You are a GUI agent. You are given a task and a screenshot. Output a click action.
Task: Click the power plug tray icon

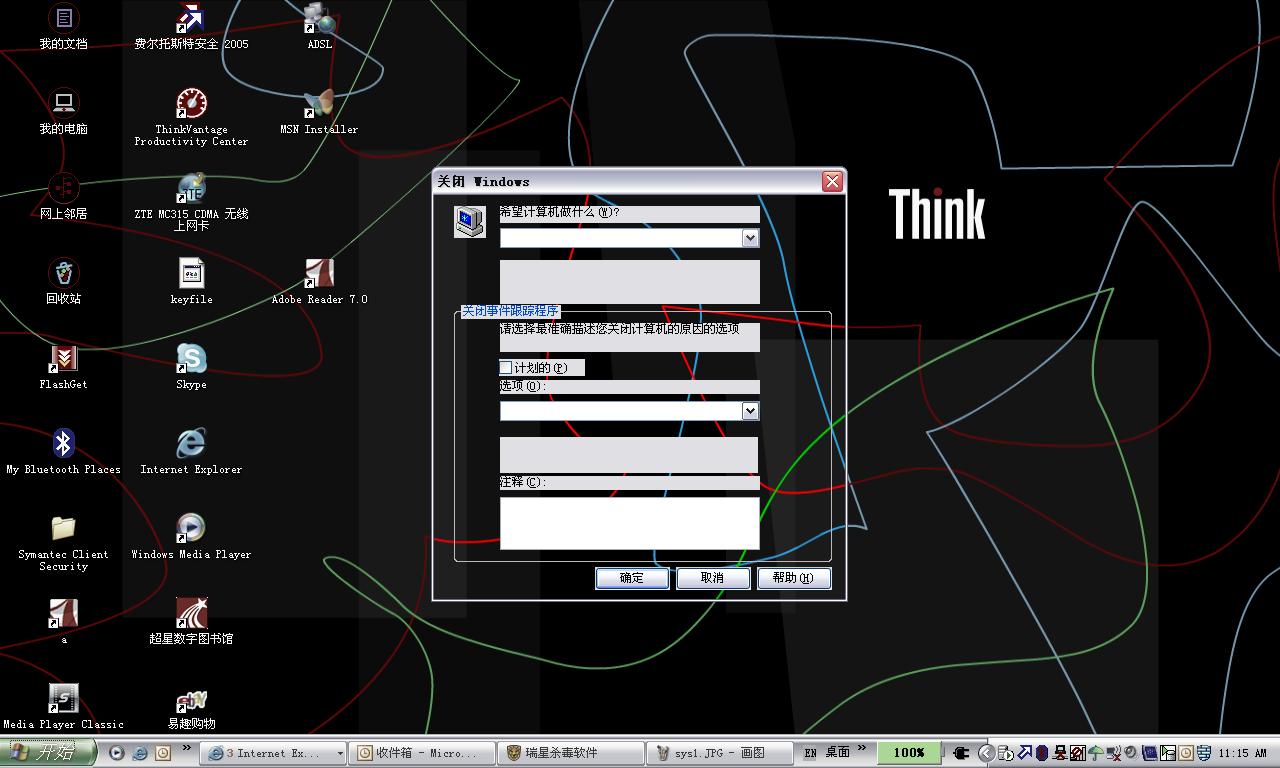tap(962, 753)
